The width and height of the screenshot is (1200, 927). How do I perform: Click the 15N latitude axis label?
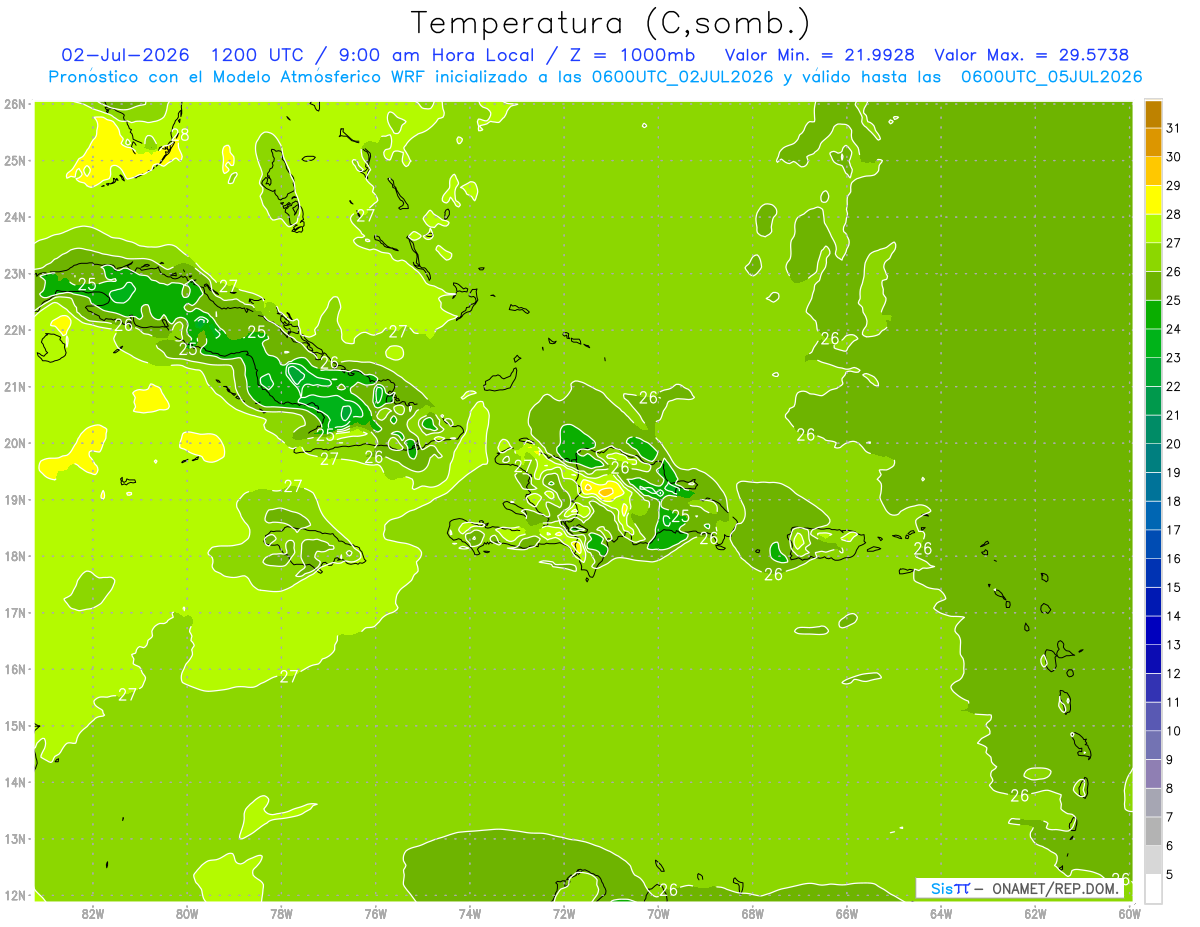pos(15,726)
